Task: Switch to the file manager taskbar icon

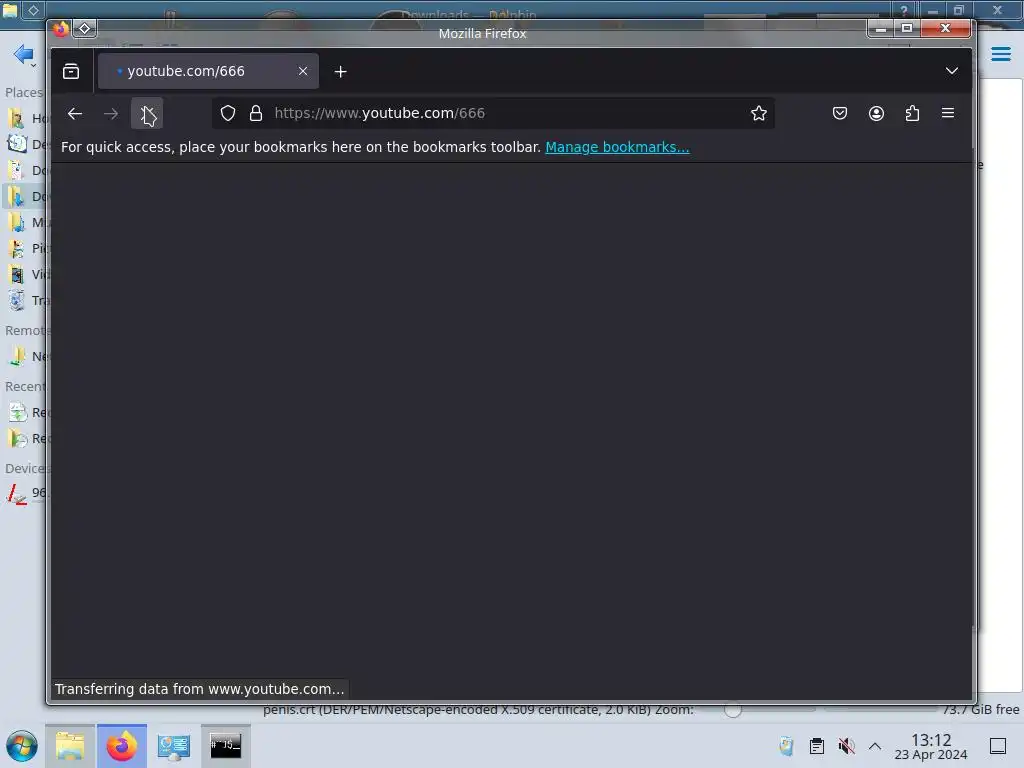Action: (x=70, y=746)
